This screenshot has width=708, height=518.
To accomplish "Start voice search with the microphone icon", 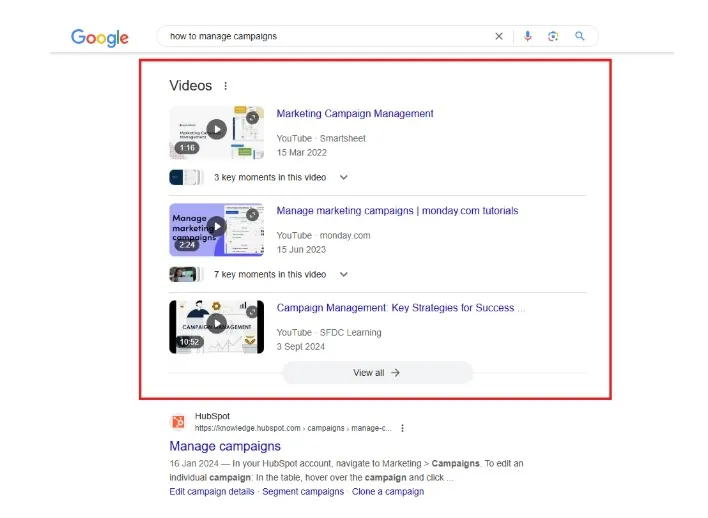I will pyautogui.click(x=527, y=36).
